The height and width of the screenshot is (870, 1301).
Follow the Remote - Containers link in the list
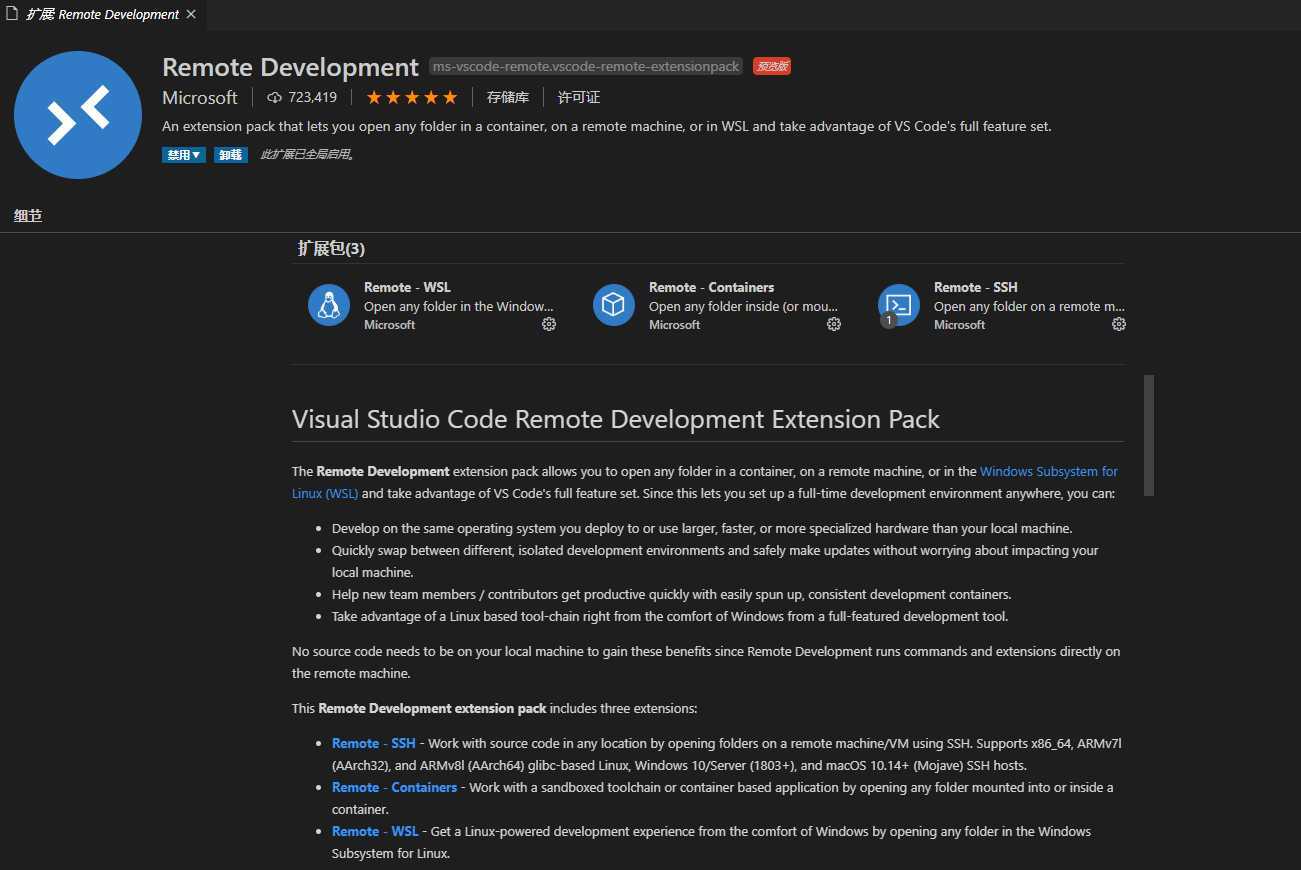click(394, 787)
